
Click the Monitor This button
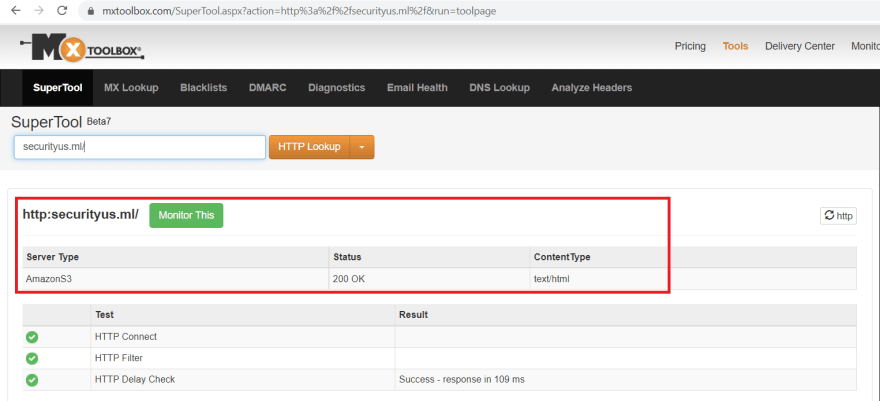186,215
